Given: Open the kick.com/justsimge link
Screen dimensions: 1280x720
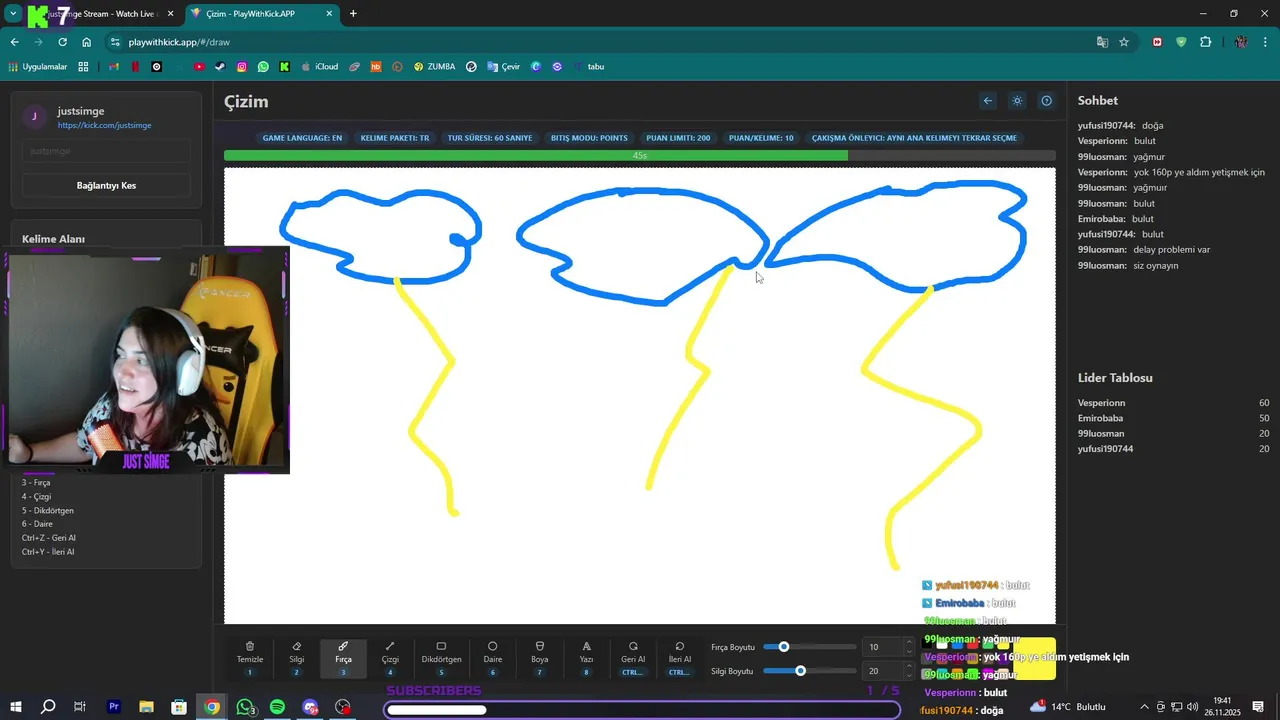Looking at the screenshot, I should click(104, 126).
